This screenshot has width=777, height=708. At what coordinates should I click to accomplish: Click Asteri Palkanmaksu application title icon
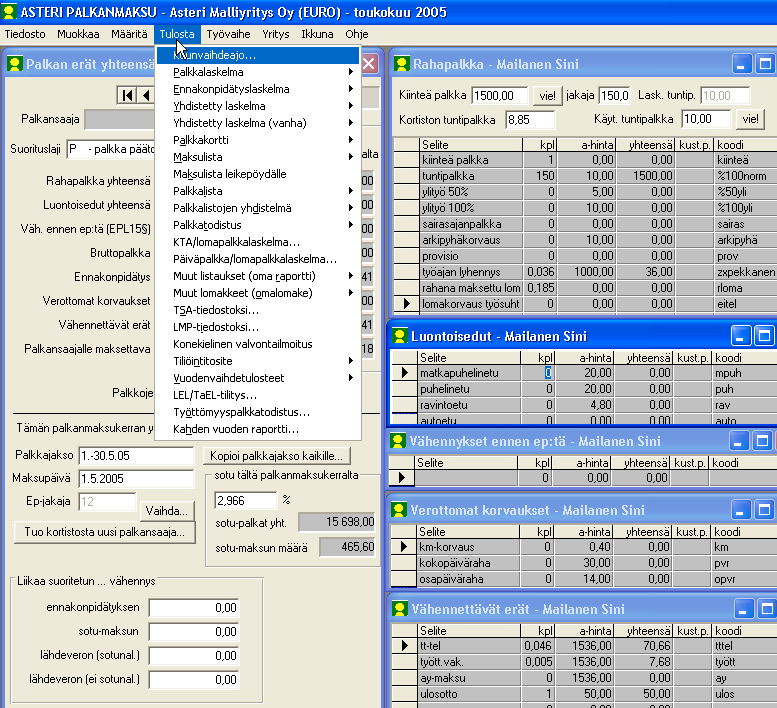[9, 11]
